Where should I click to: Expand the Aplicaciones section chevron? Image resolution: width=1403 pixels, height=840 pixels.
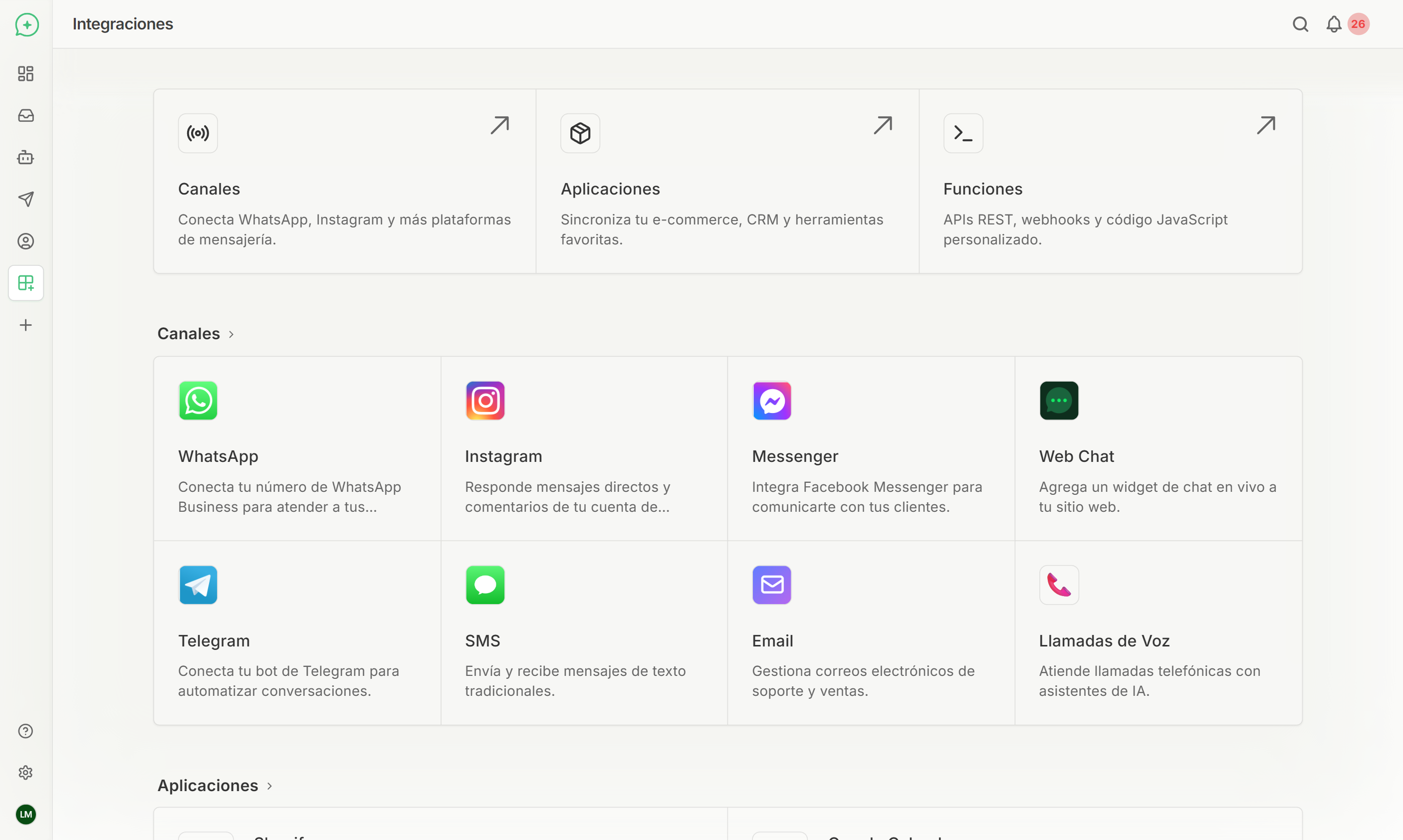click(x=269, y=786)
